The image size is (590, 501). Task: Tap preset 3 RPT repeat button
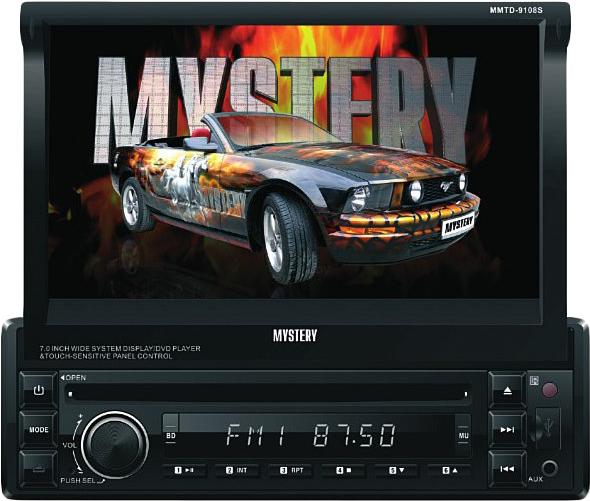291,470
